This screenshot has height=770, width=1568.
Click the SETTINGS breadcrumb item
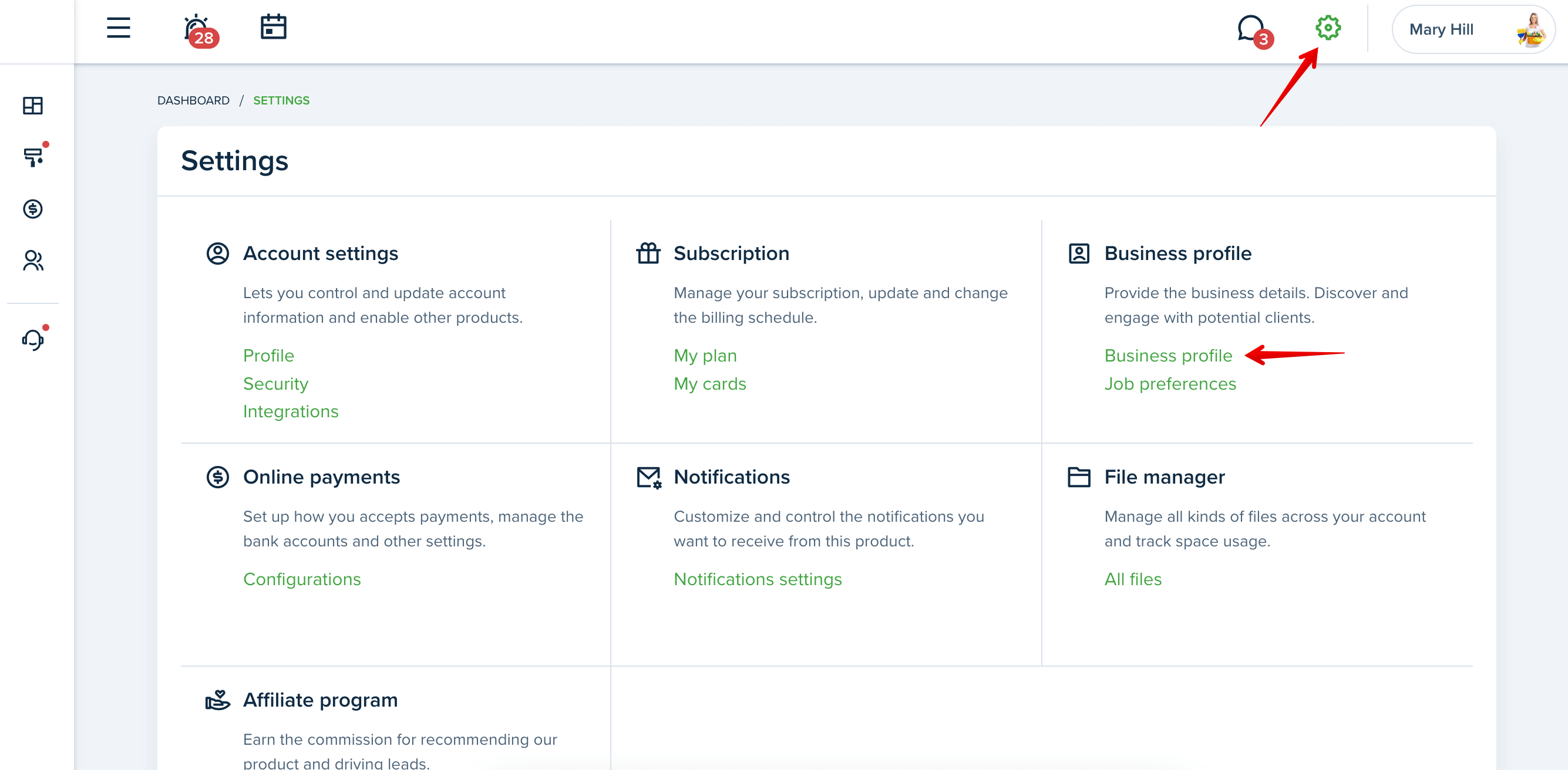281,100
